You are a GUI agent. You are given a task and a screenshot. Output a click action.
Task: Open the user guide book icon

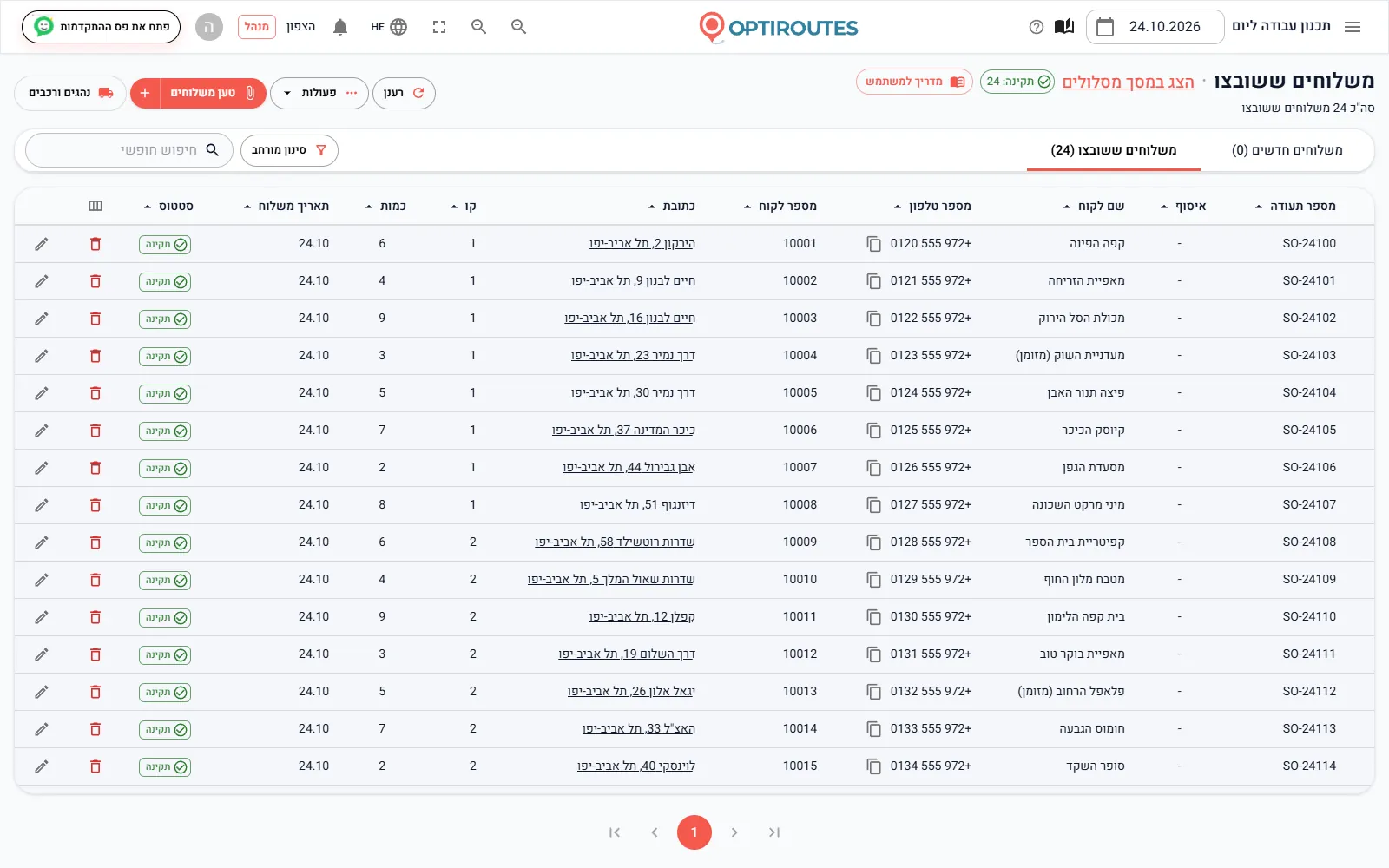pyautogui.click(x=1064, y=27)
